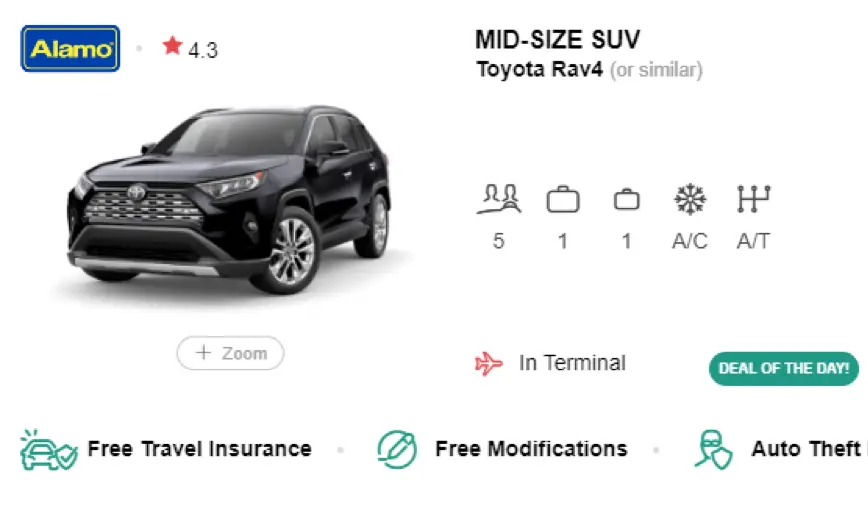Viewport: 868px width, 510px height.
Task: Click the Auto Theft masked thief icon
Action: tap(714, 450)
